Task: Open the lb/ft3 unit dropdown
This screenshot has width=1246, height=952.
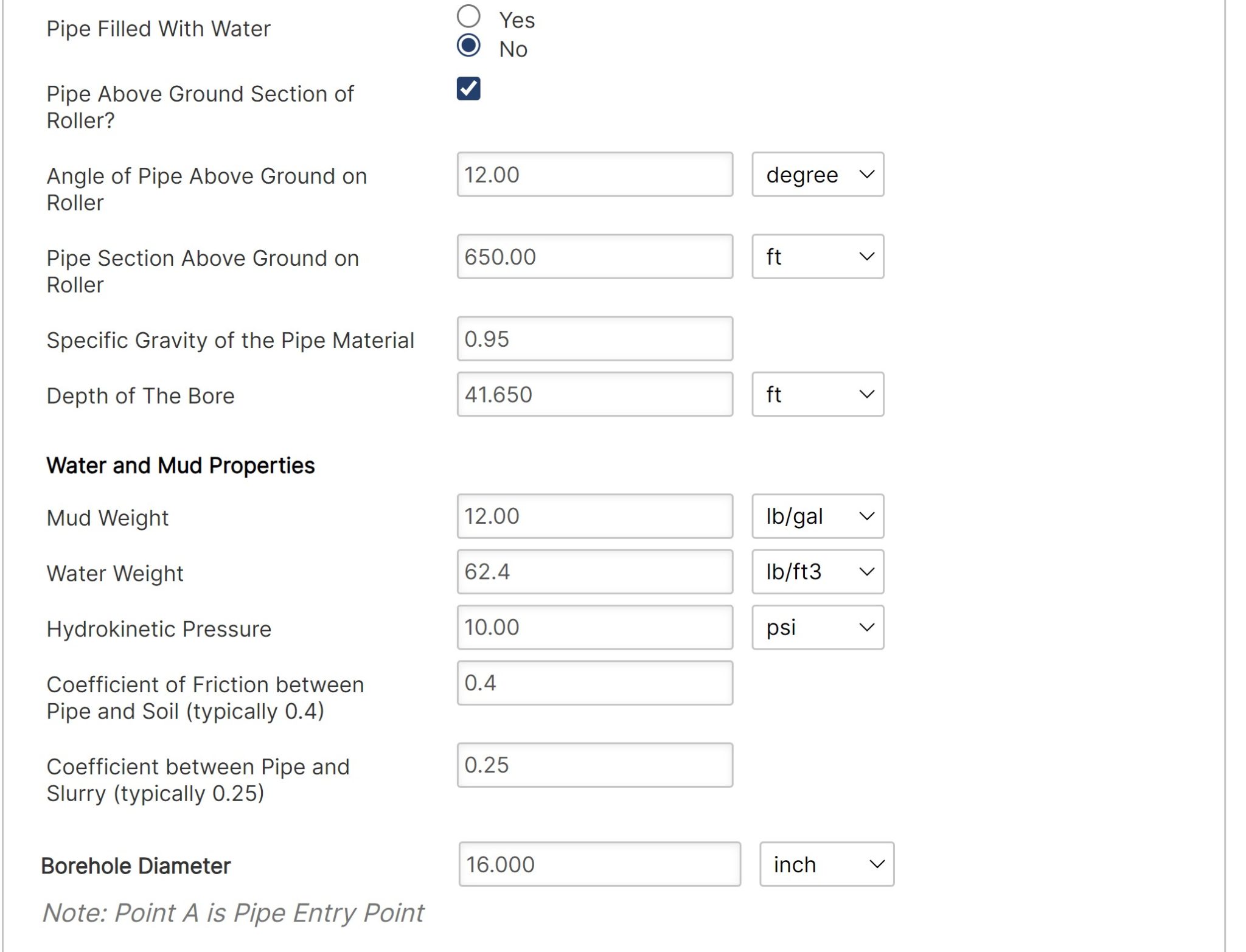Action: click(x=817, y=572)
